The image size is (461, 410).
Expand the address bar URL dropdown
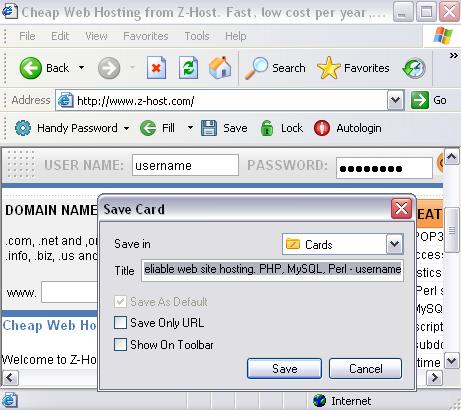pyautogui.click(x=396, y=100)
